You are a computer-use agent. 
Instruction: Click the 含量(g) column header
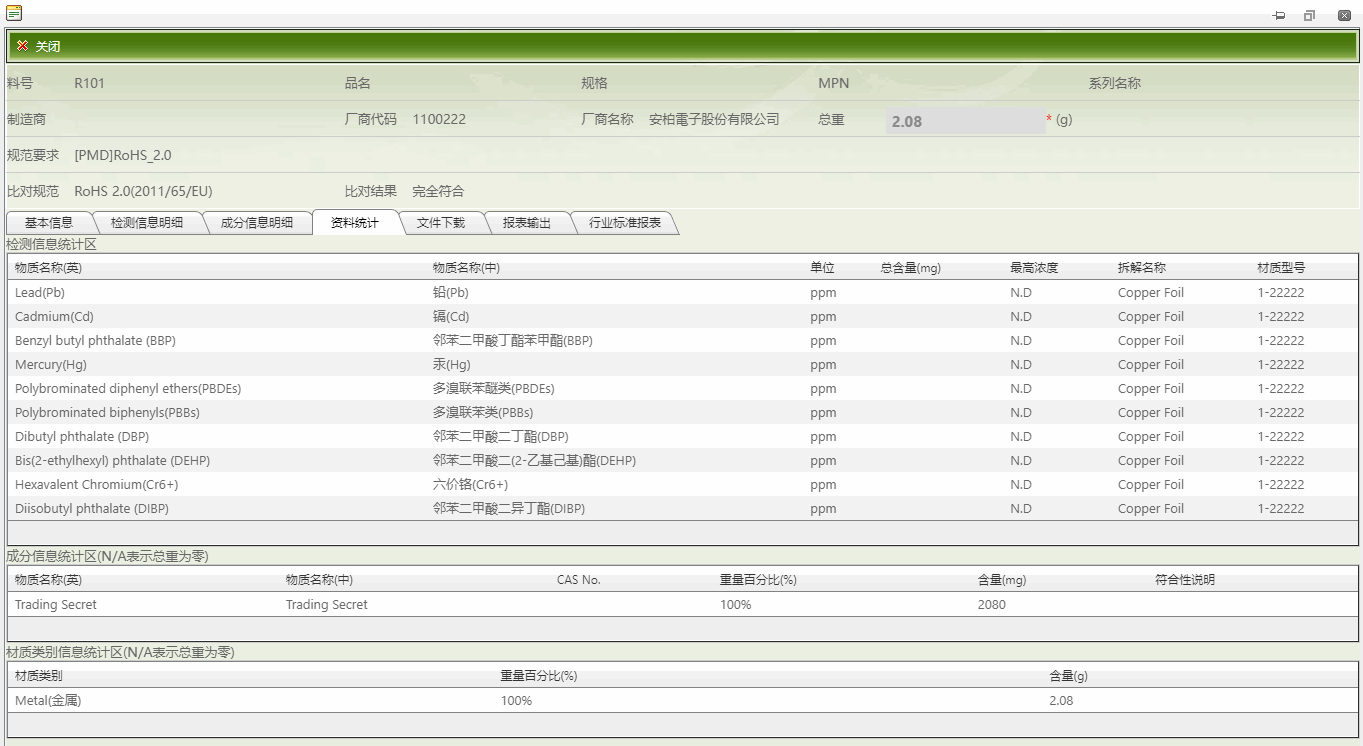pos(1069,676)
